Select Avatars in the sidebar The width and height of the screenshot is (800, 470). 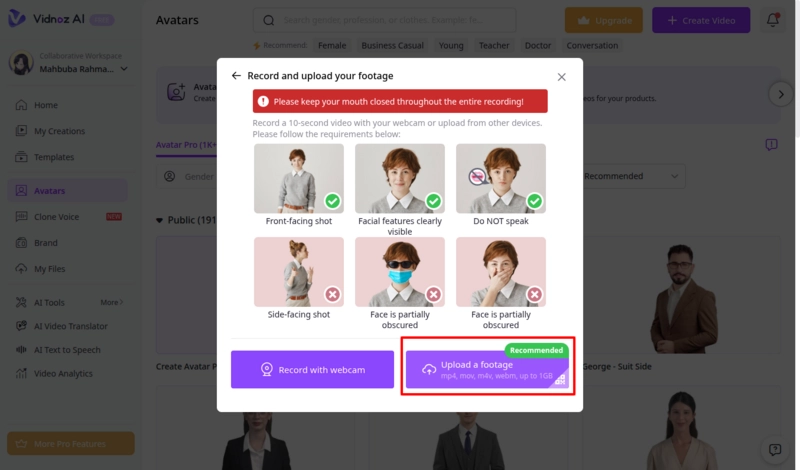tap(67, 191)
